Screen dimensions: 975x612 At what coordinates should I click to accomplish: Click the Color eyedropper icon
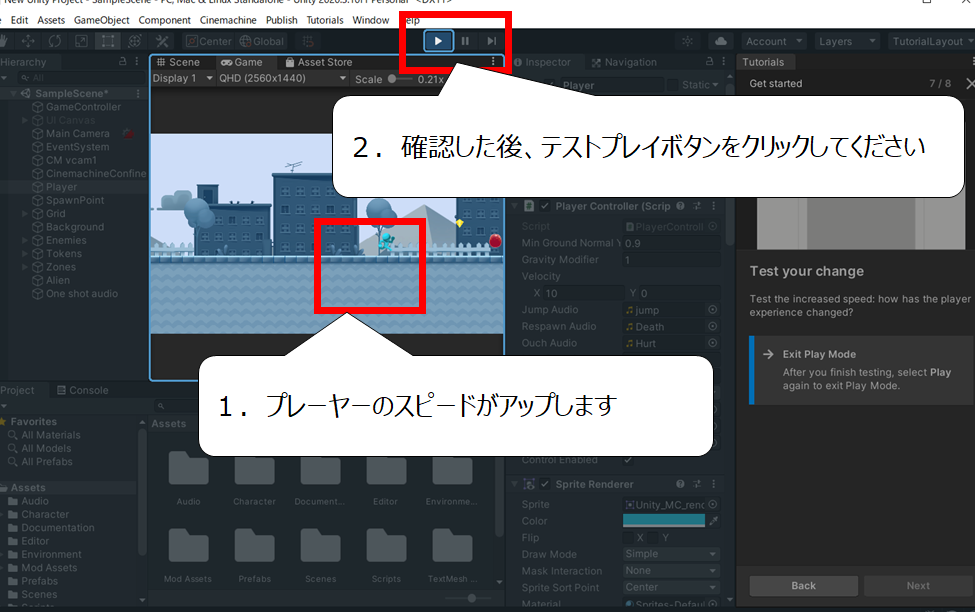pos(713,521)
